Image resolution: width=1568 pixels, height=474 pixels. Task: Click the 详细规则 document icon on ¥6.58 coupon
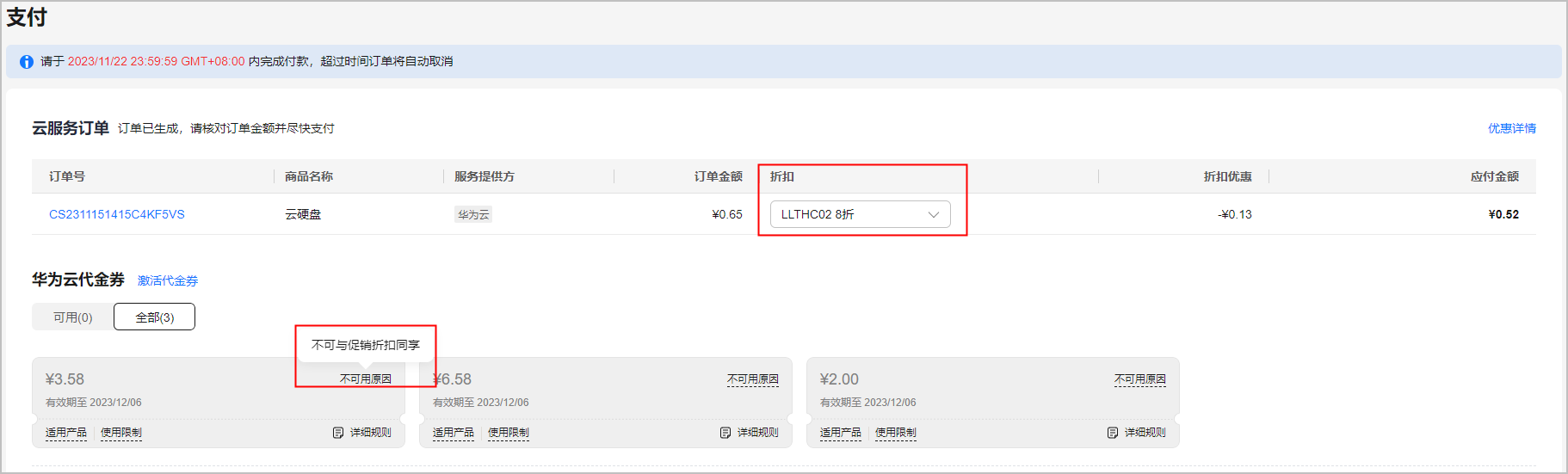tap(725, 433)
